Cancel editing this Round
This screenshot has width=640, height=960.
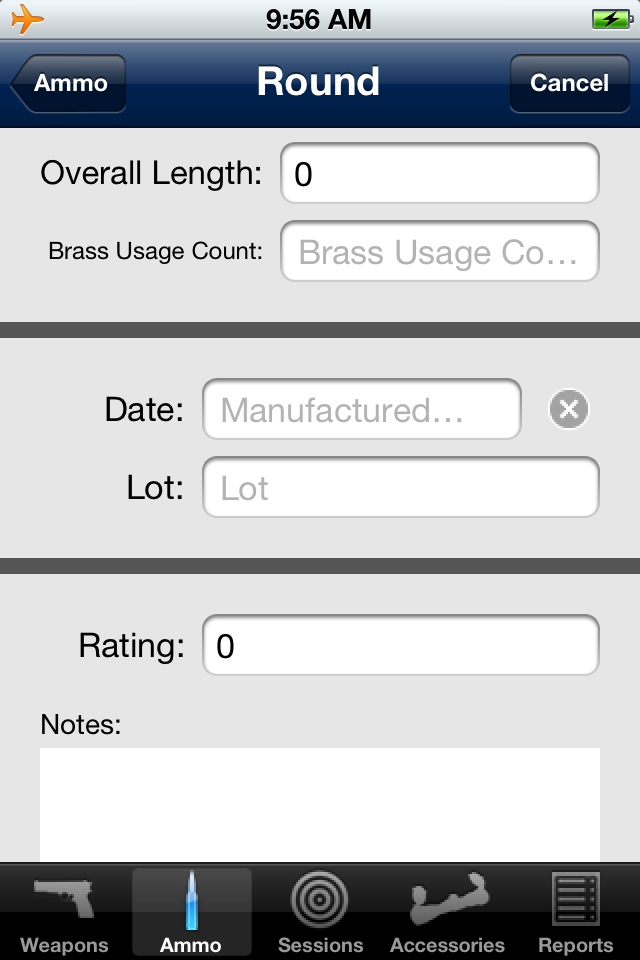click(569, 83)
